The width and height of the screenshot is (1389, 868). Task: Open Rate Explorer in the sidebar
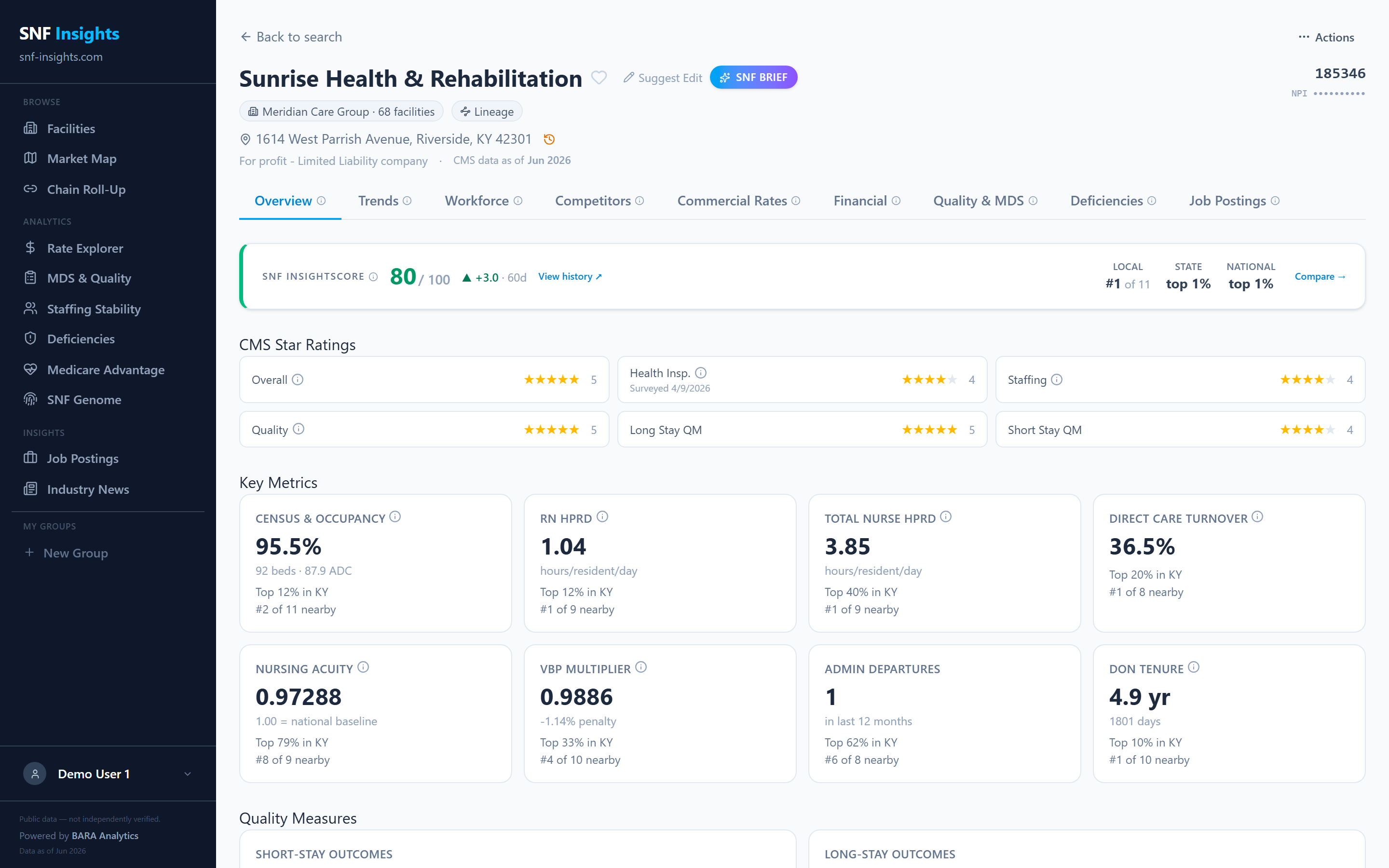pos(108,248)
